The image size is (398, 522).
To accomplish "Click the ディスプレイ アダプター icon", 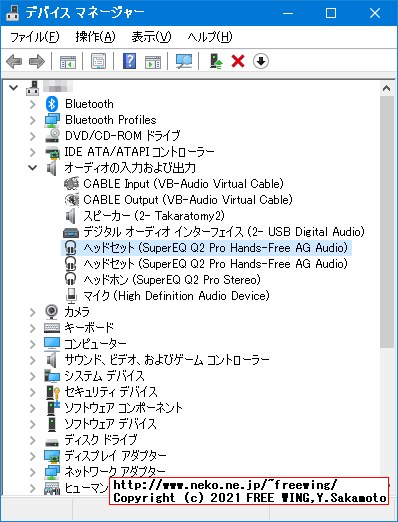I will coord(52,456).
